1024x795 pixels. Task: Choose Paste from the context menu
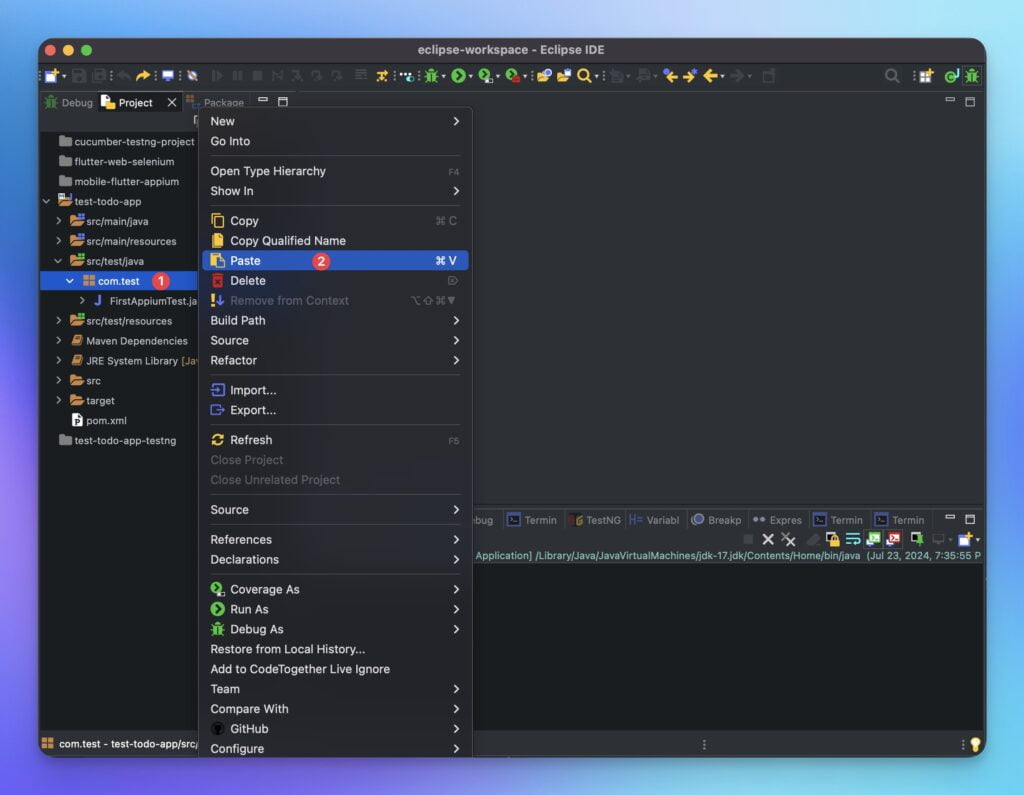coord(334,261)
